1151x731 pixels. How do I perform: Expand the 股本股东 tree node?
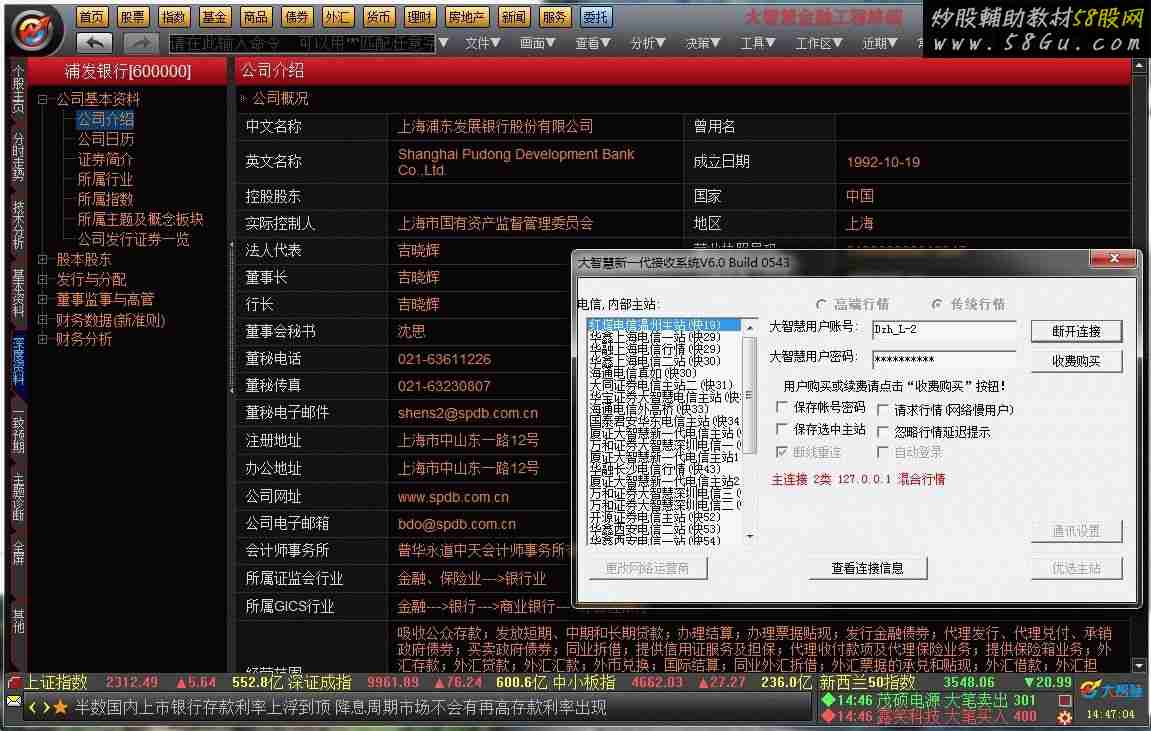tap(43, 259)
